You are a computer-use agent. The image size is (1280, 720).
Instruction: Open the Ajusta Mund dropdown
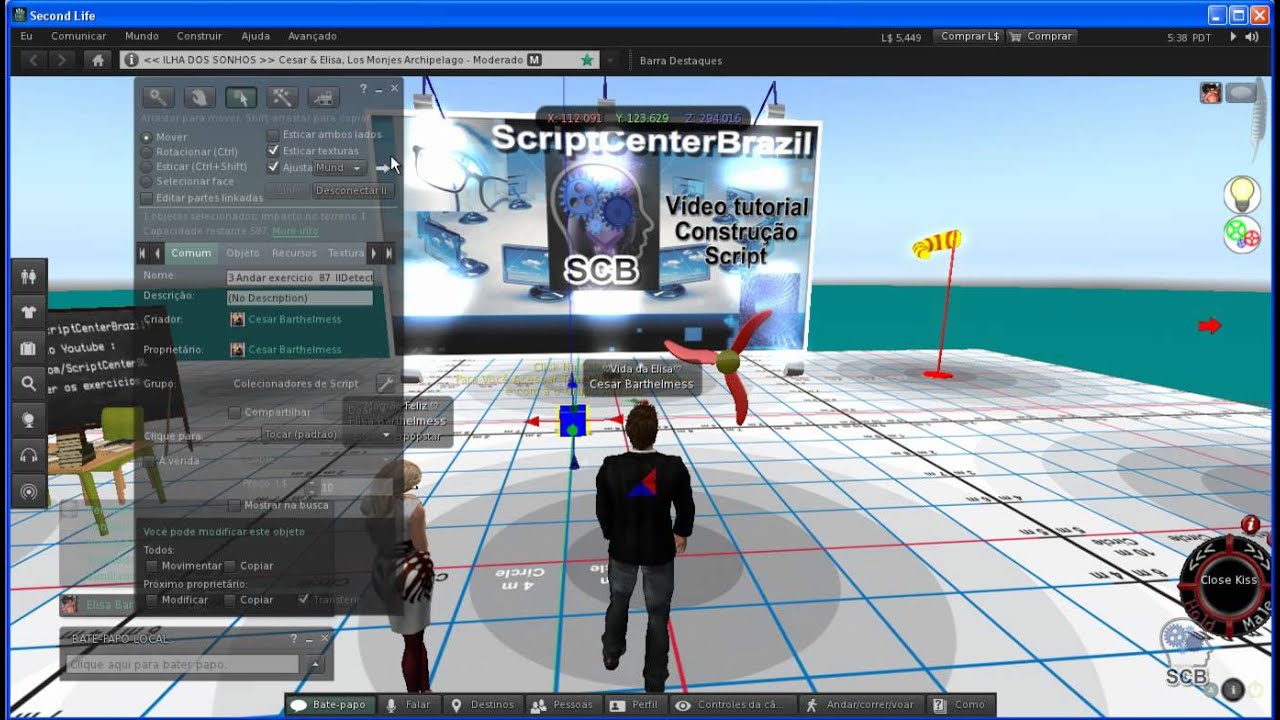click(x=339, y=168)
